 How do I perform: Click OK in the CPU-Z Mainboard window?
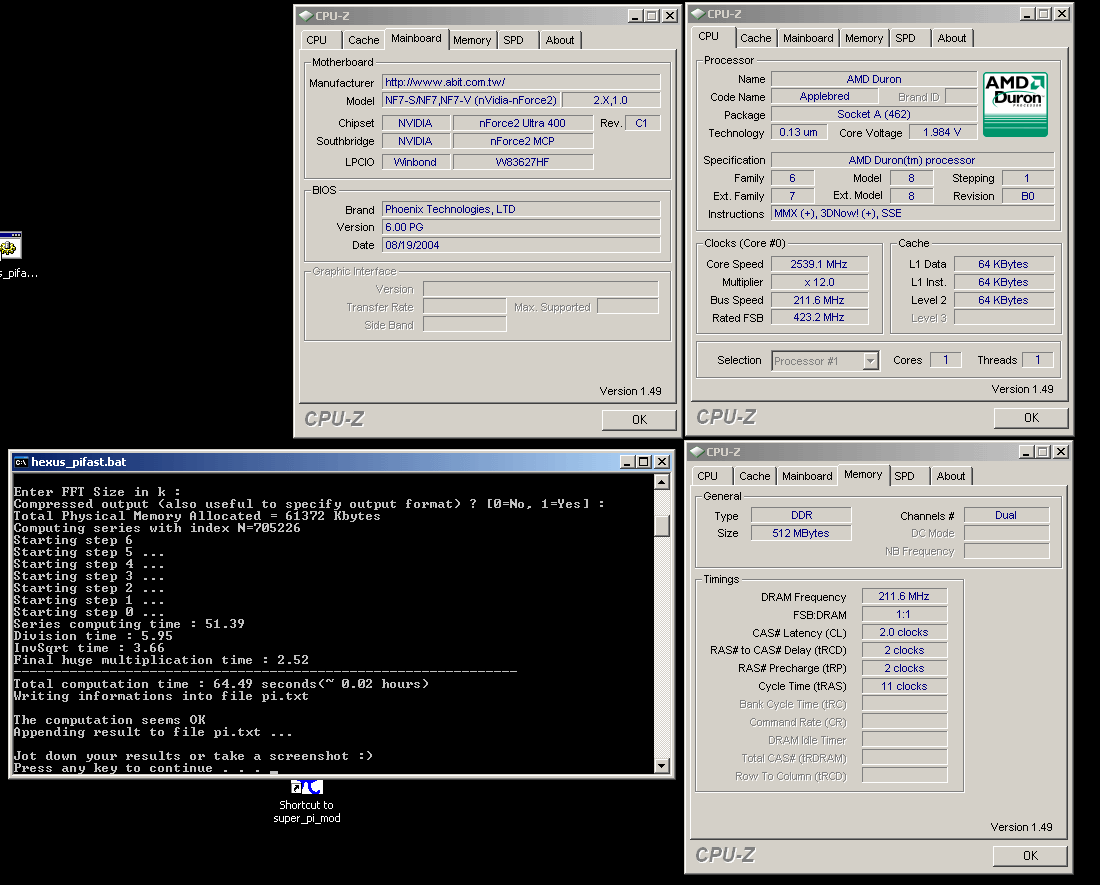639,419
